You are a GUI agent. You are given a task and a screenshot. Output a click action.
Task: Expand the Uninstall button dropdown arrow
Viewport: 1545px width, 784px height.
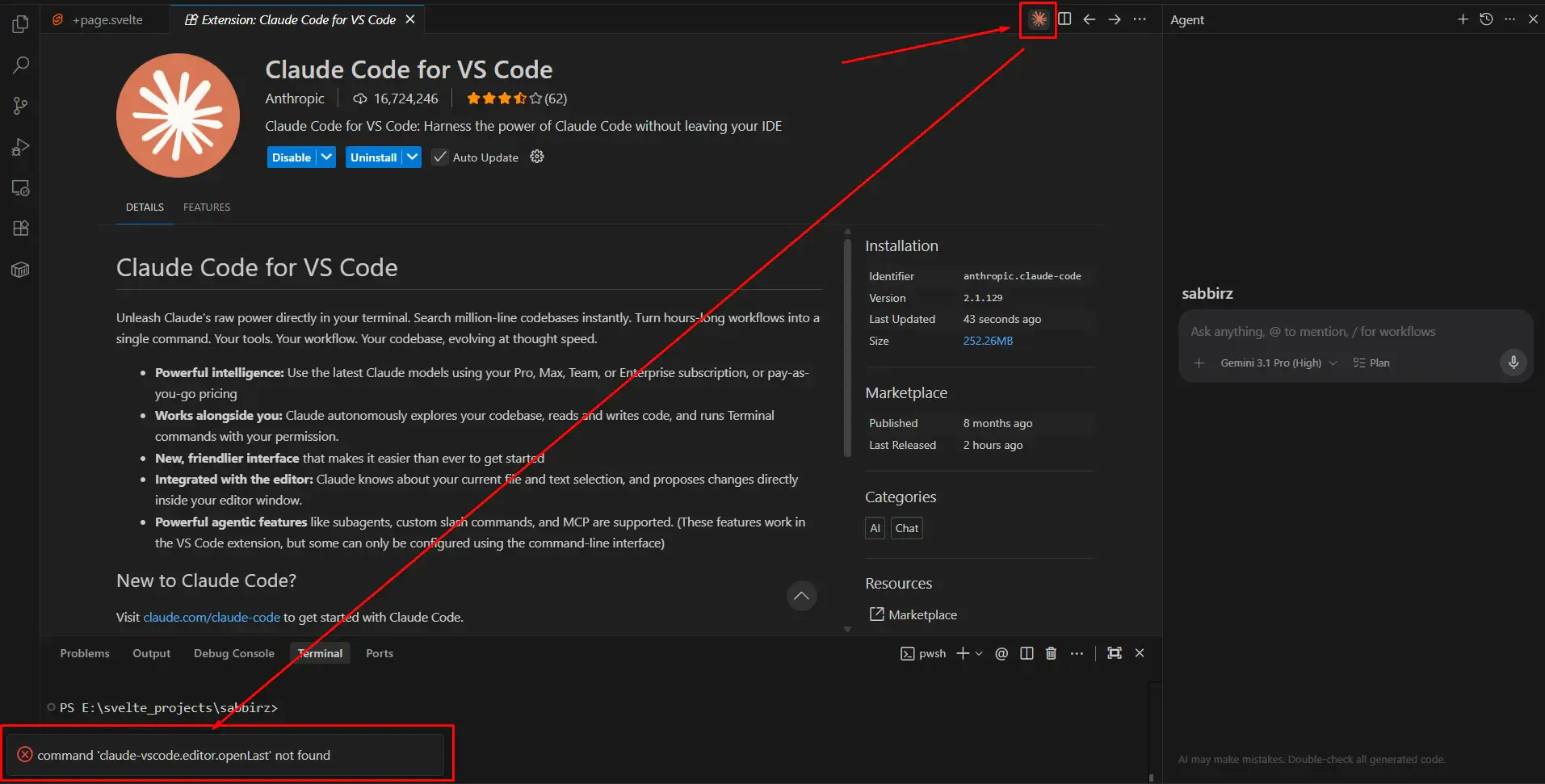pos(412,157)
